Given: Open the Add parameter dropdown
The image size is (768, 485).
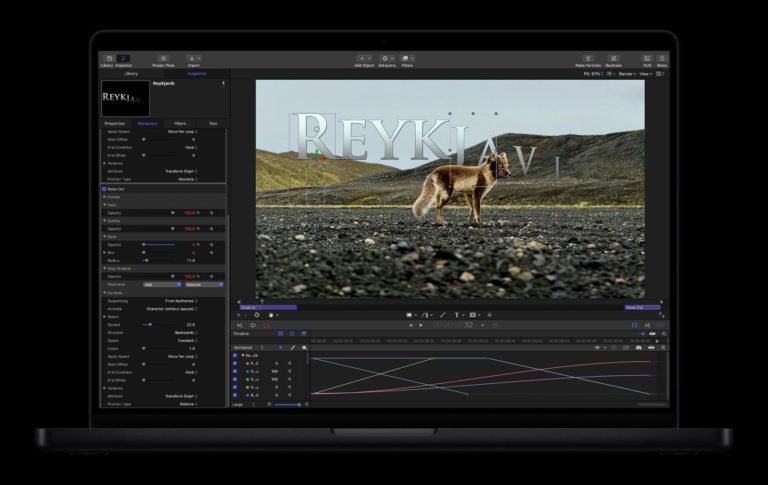Looking at the screenshot, I should point(162,285).
